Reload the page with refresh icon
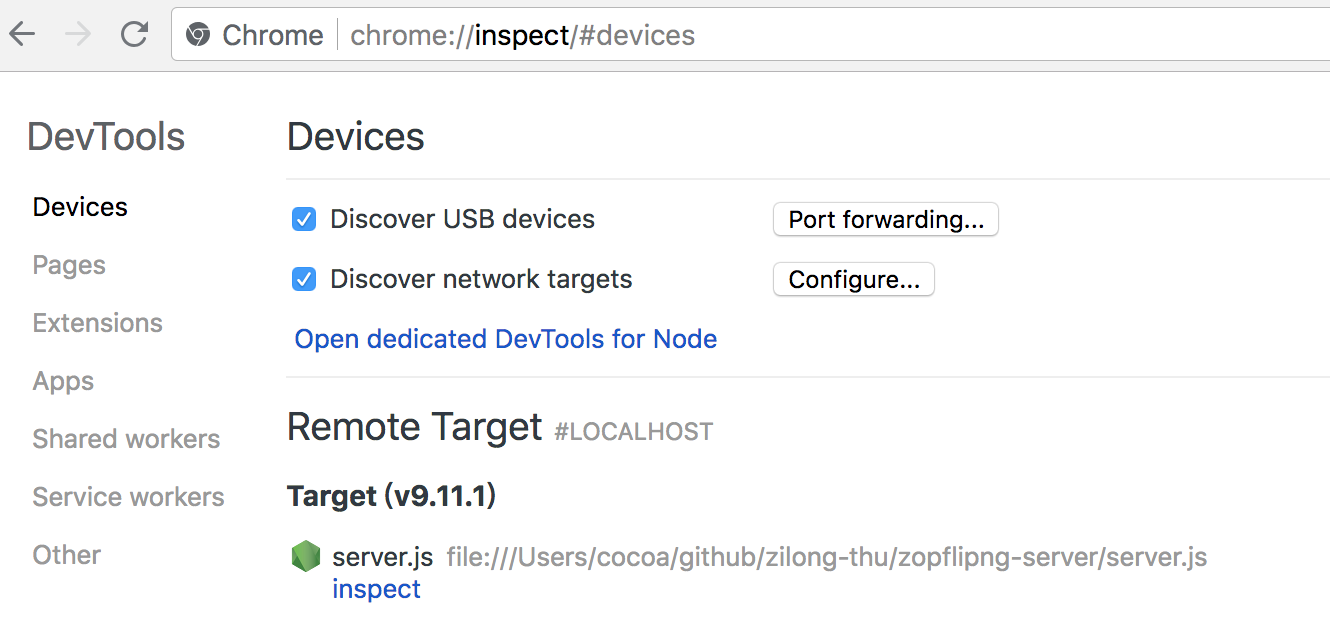Screen dimensions: 1330x638 [x=134, y=35]
